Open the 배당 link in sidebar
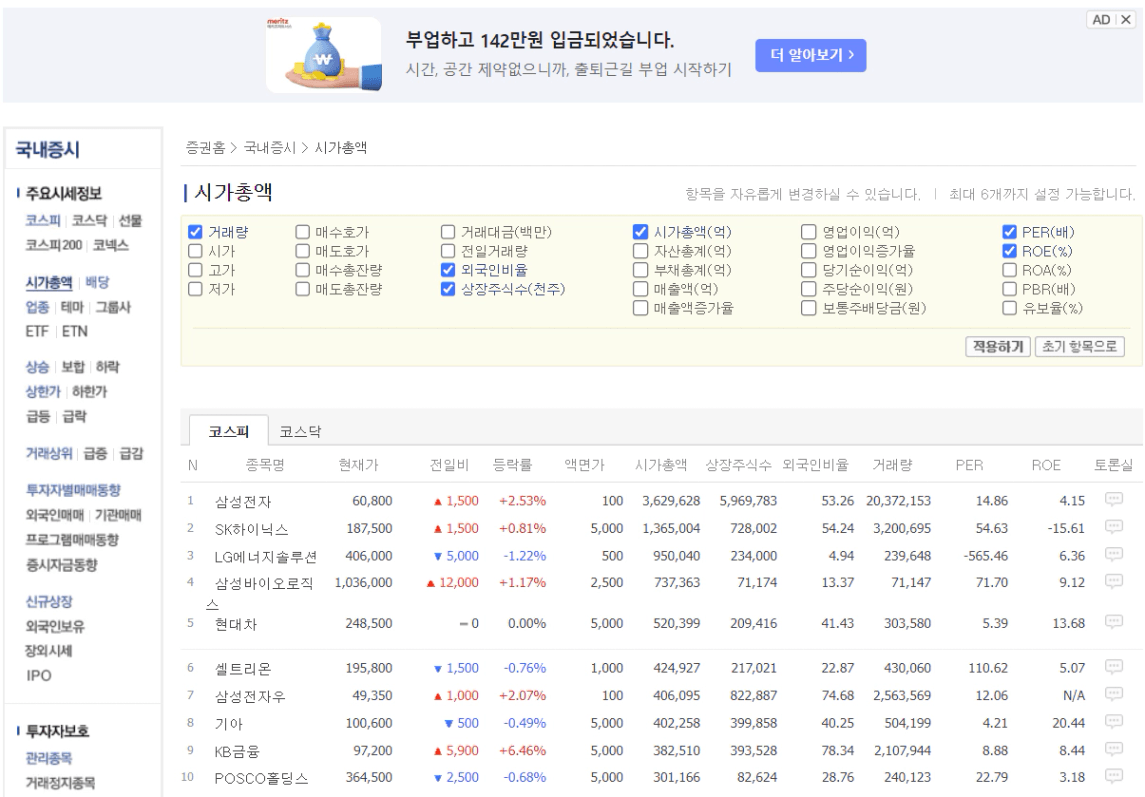The height and width of the screenshot is (797, 1145). coord(97,282)
